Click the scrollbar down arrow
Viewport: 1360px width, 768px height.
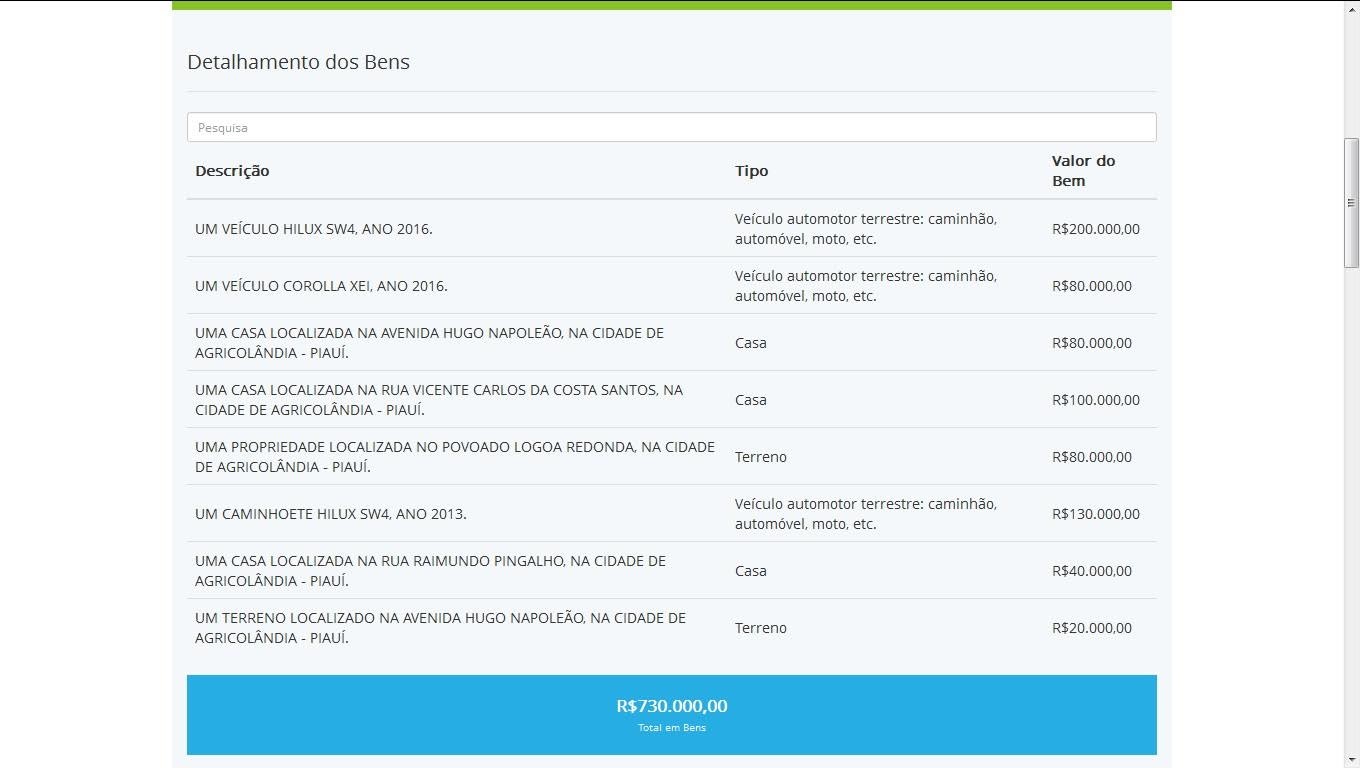pos(1351,760)
